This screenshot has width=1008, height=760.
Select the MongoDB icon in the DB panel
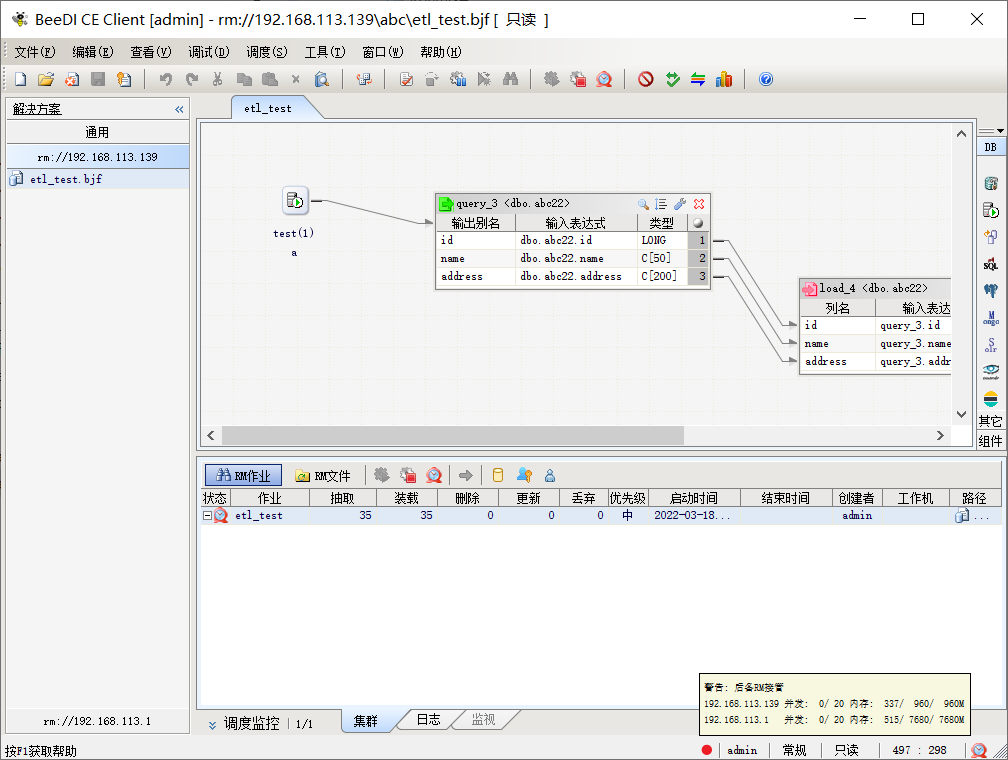coord(991,320)
